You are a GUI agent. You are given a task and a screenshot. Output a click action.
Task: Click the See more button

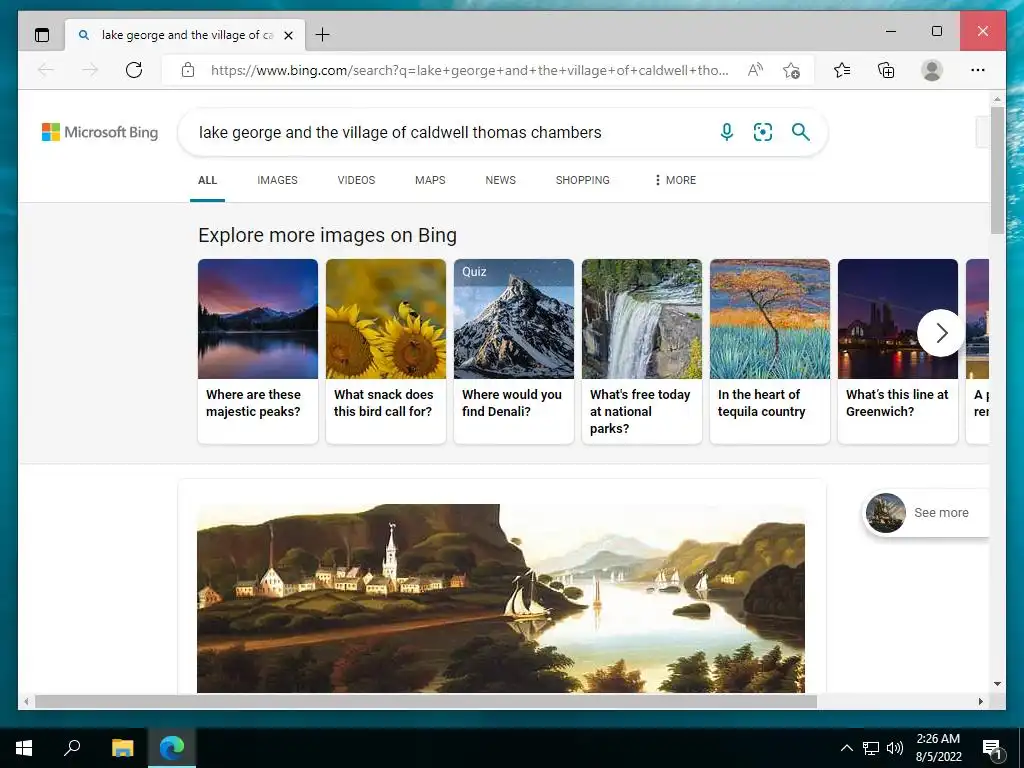coord(926,513)
